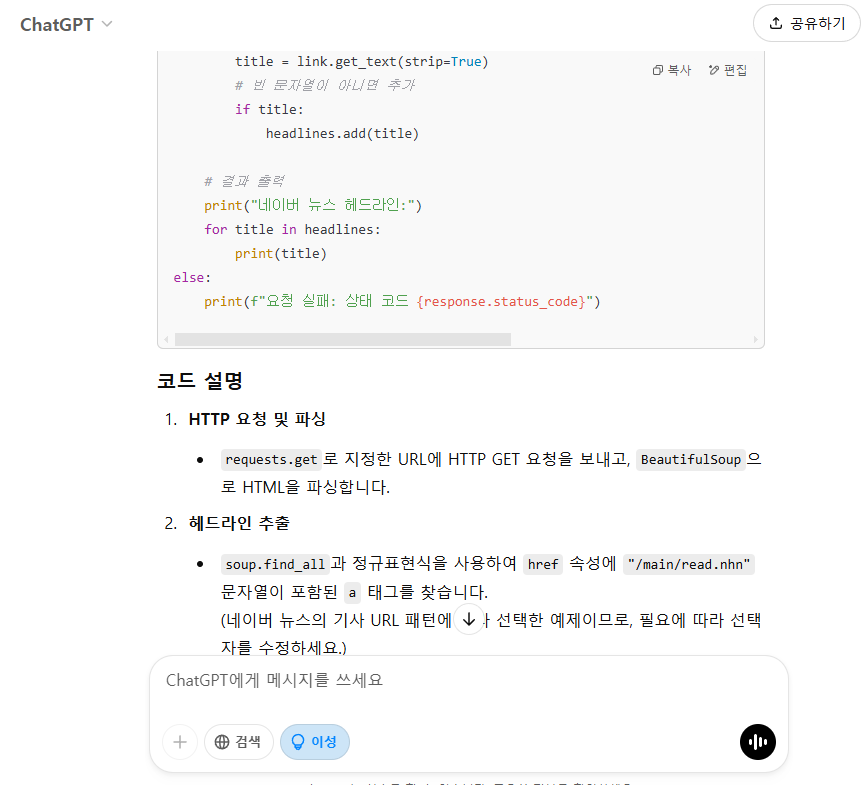Screen dimensions: 866x785
Task: Toggle the 이성 reasoning option
Action: tap(315, 742)
